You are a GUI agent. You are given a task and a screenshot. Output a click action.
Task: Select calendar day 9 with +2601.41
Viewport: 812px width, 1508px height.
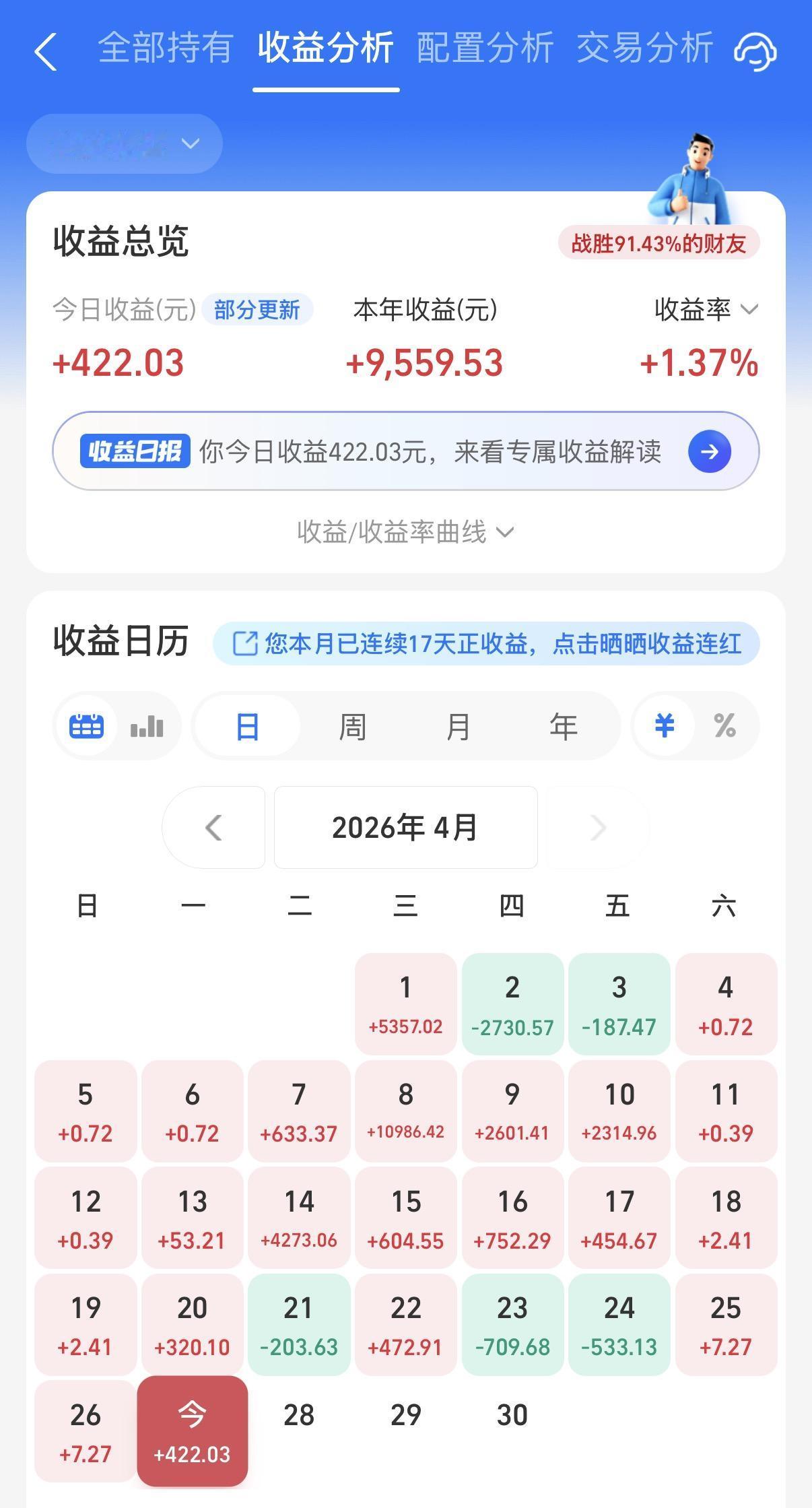coord(512,1111)
